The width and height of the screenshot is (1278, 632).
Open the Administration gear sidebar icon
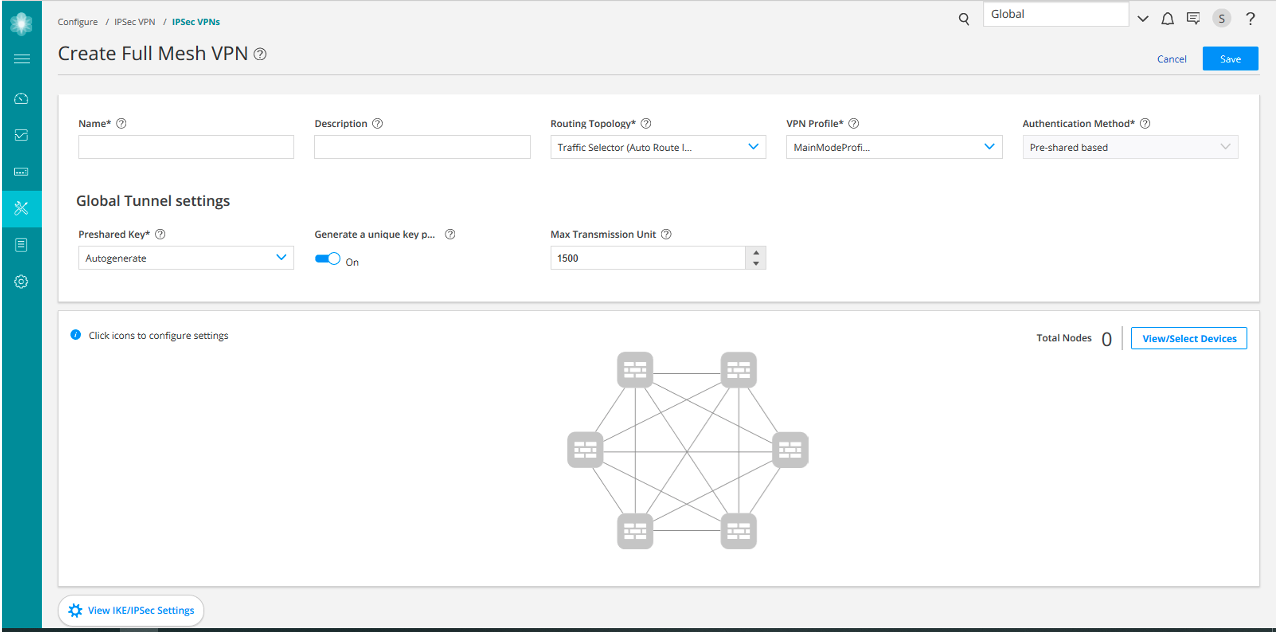click(x=21, y=282)
